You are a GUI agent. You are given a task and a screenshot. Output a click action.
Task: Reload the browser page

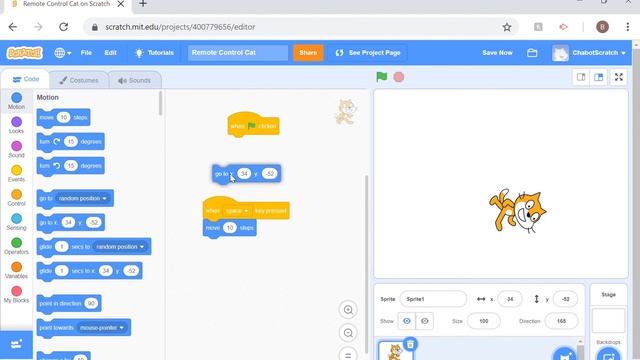(x=64, y=27)
